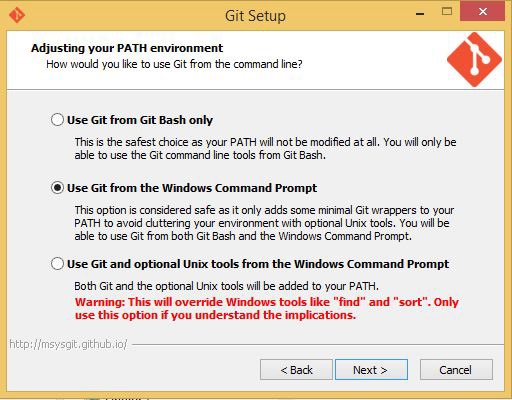Open the http://msysgit.github.io/ link
The width and height of the screenshot is (512, 400).
[68, 344]
